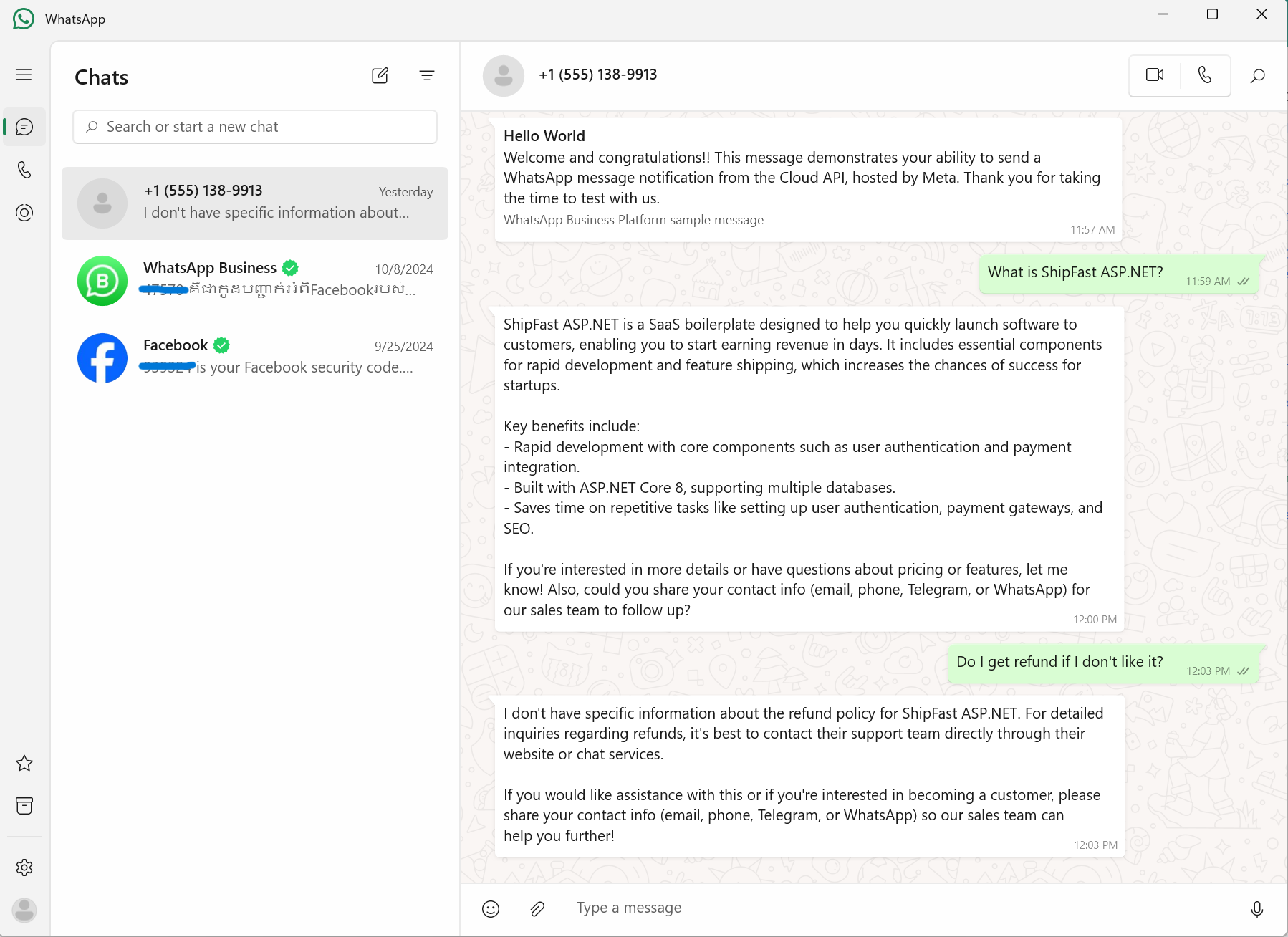Start a new chat with compose icon
Viewport: 1288px width, 937px height.
[380, 76]
